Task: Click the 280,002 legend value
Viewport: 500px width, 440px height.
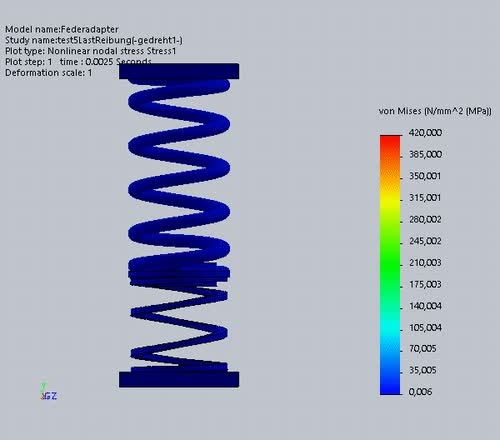Action: tap(425, 219)
